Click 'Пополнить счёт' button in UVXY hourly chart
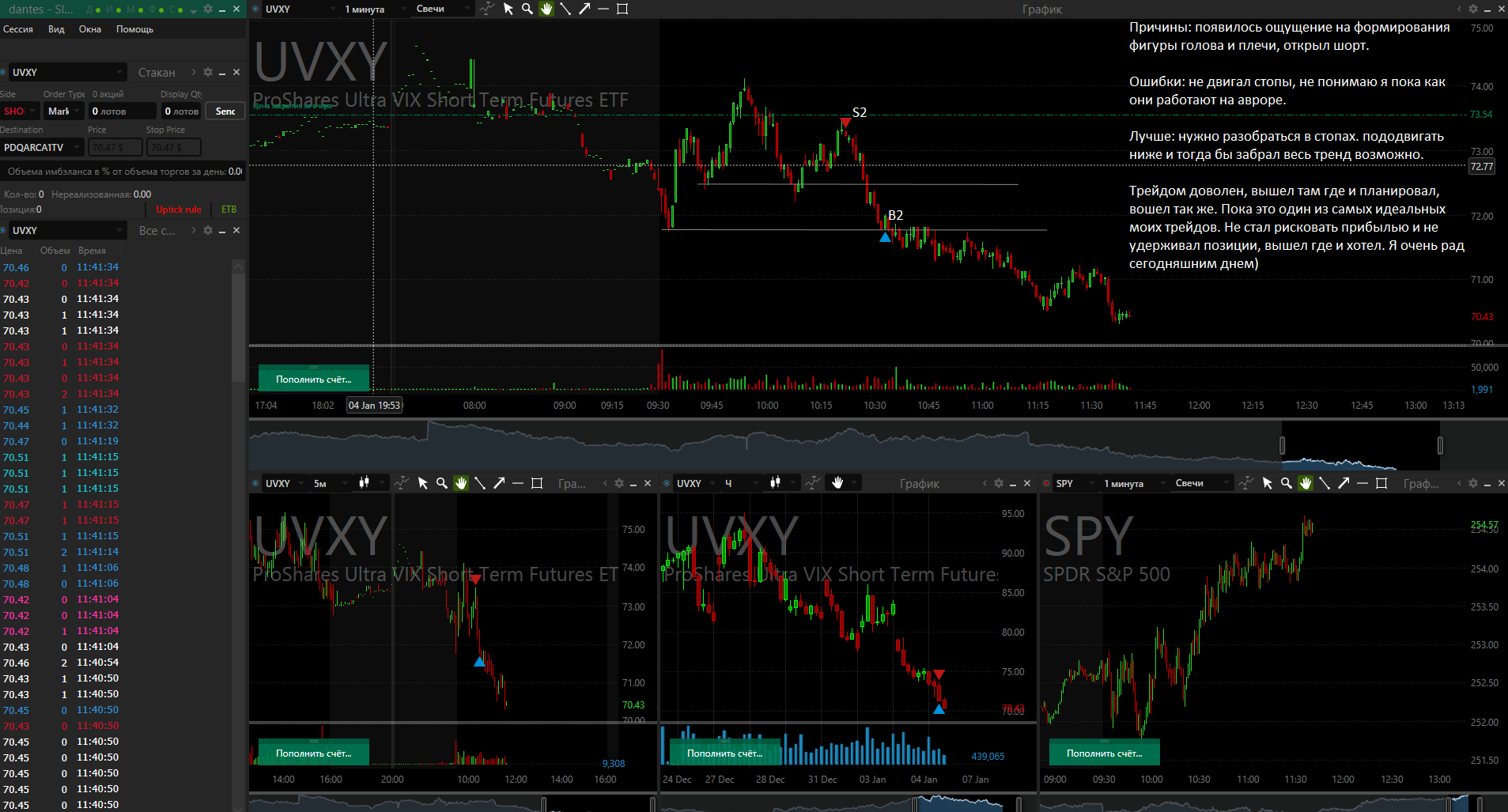Screen dimensions: 1508x812 click(x=725, y=753)
